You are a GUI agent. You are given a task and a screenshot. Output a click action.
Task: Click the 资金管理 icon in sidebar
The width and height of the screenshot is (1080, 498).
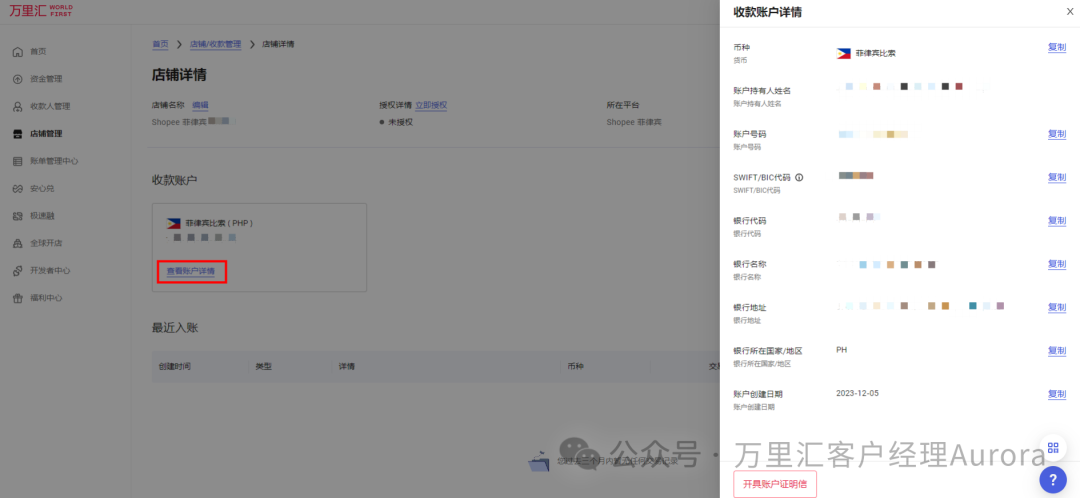click(x=18, y=79)
